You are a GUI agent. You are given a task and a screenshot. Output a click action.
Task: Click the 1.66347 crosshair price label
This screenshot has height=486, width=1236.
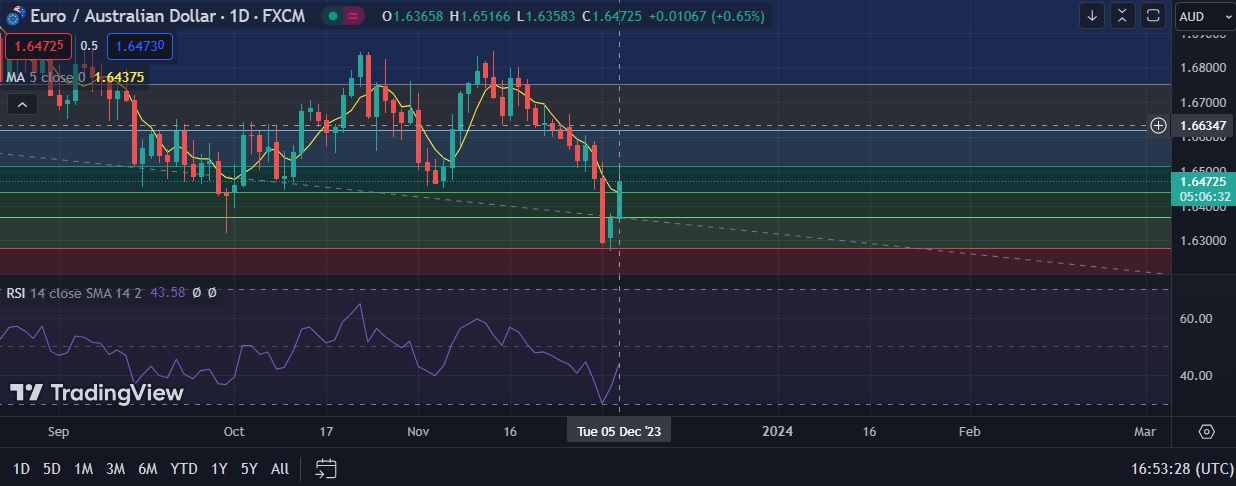pyautogui.click(x=1203, y=126)
